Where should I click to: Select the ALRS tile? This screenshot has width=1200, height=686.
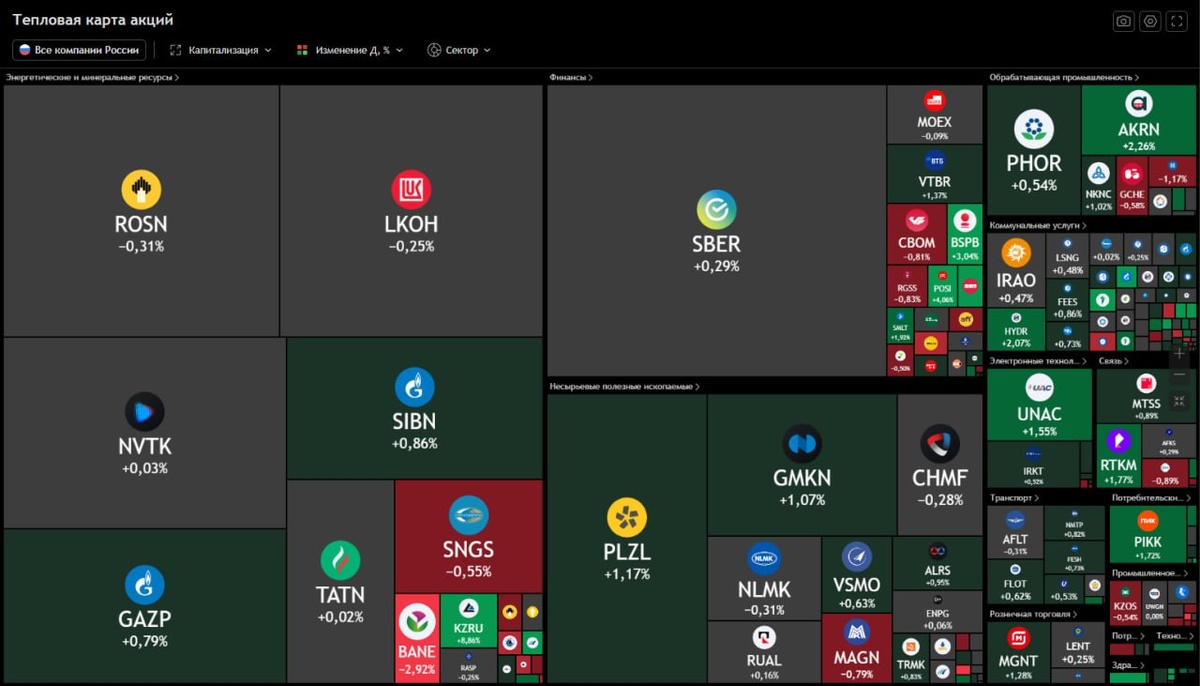point(937,563)
